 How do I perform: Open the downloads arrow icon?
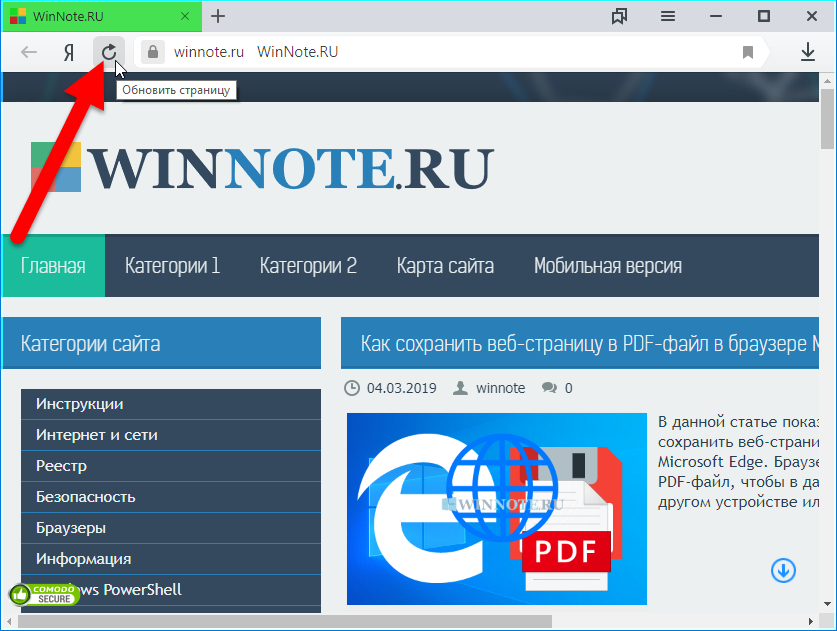pos(808,52)
